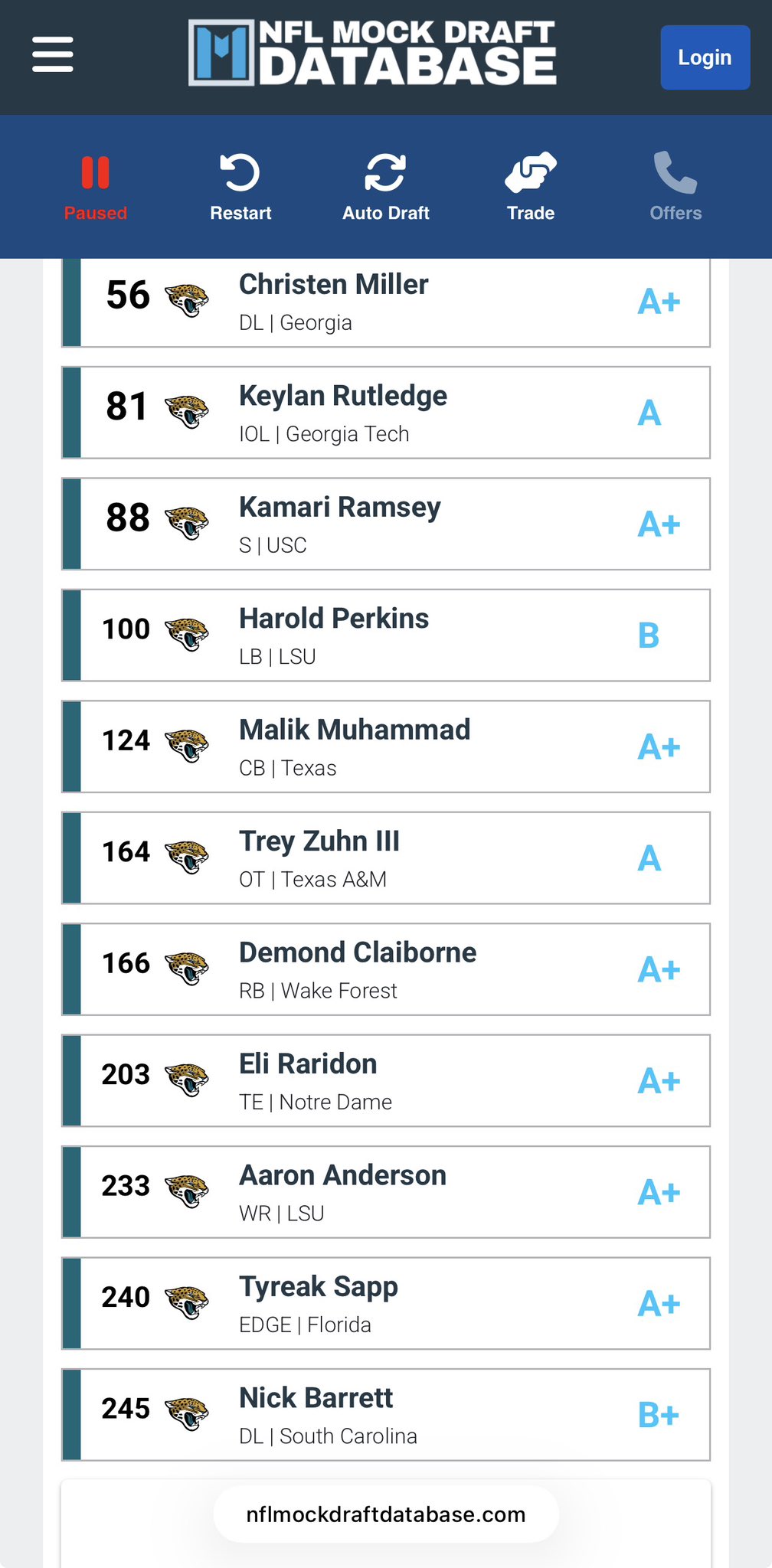Tap the nflmockdraftdatabase.com address bar

point(386,1514)
